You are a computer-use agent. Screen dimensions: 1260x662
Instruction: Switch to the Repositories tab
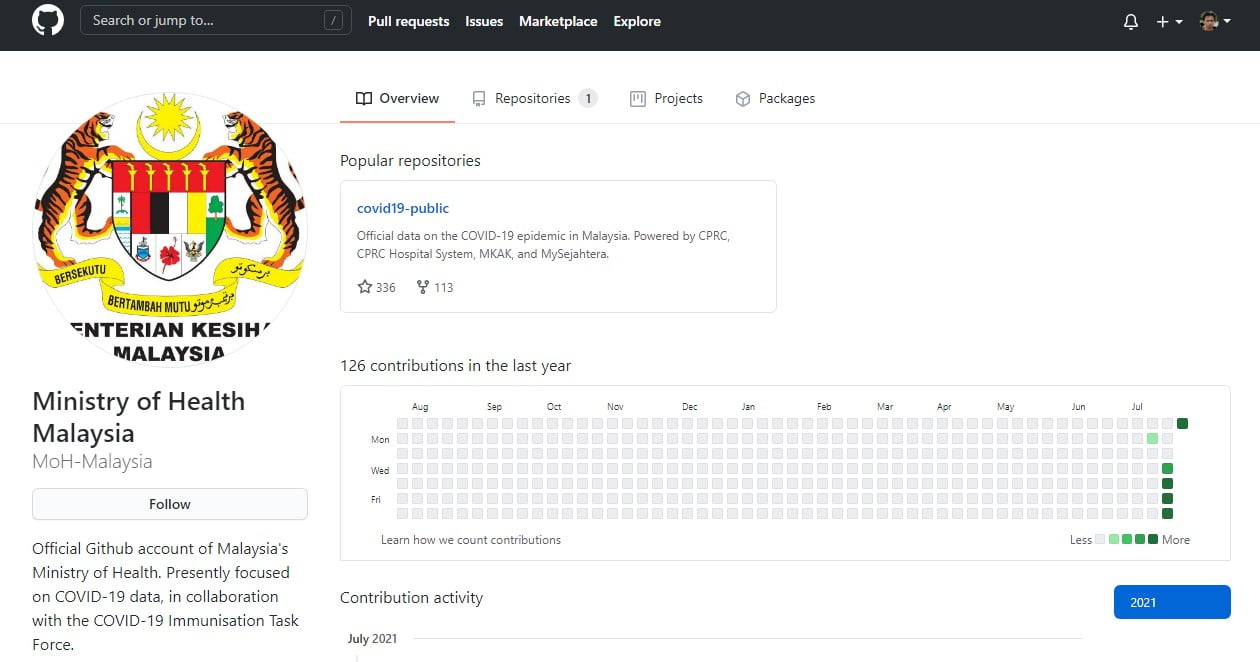coord(534,98)
